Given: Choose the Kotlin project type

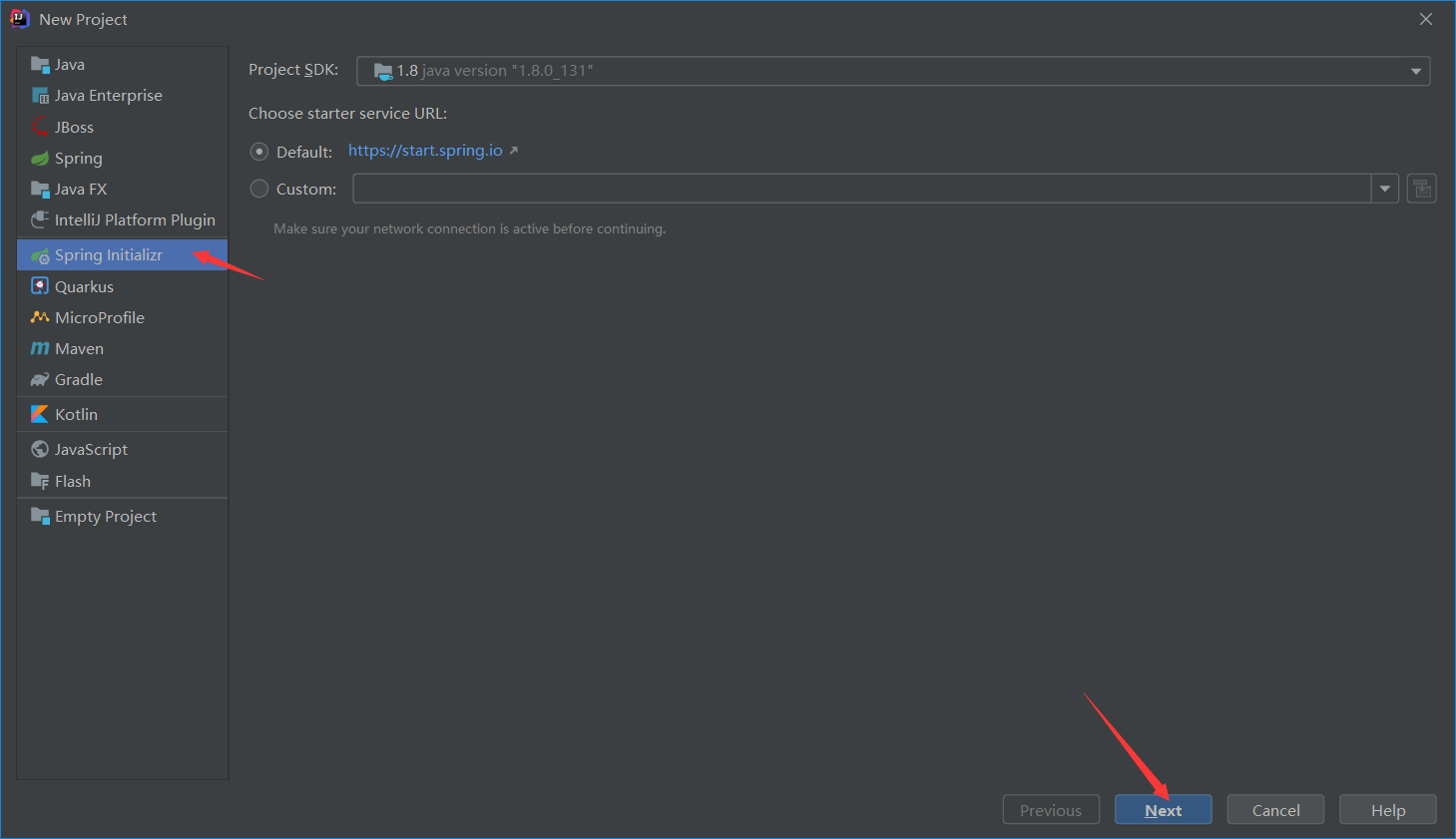Looking at the screenshot, I should [123, 414].
